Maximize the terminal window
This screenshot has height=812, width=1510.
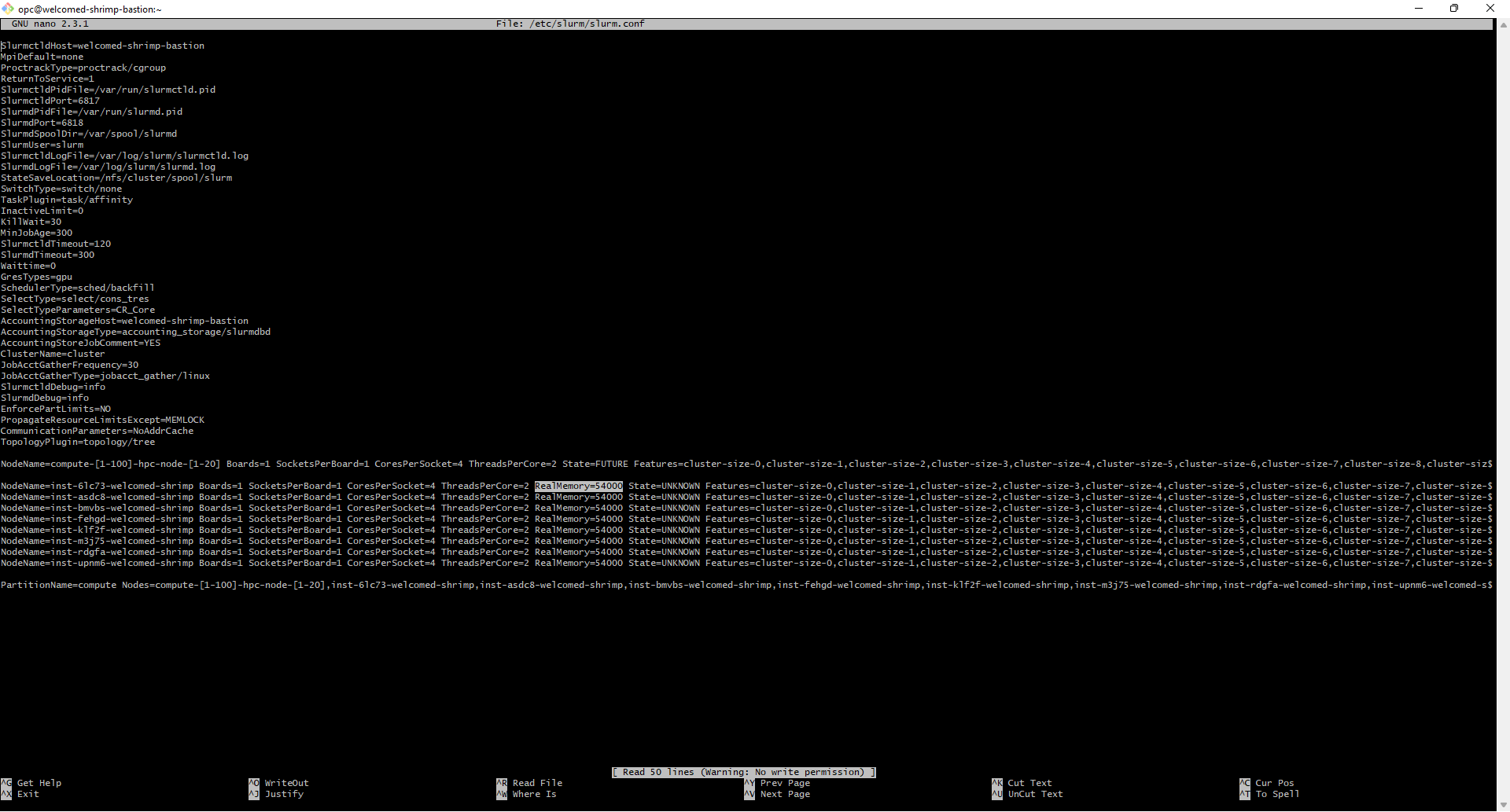[x=1454, y=9]
